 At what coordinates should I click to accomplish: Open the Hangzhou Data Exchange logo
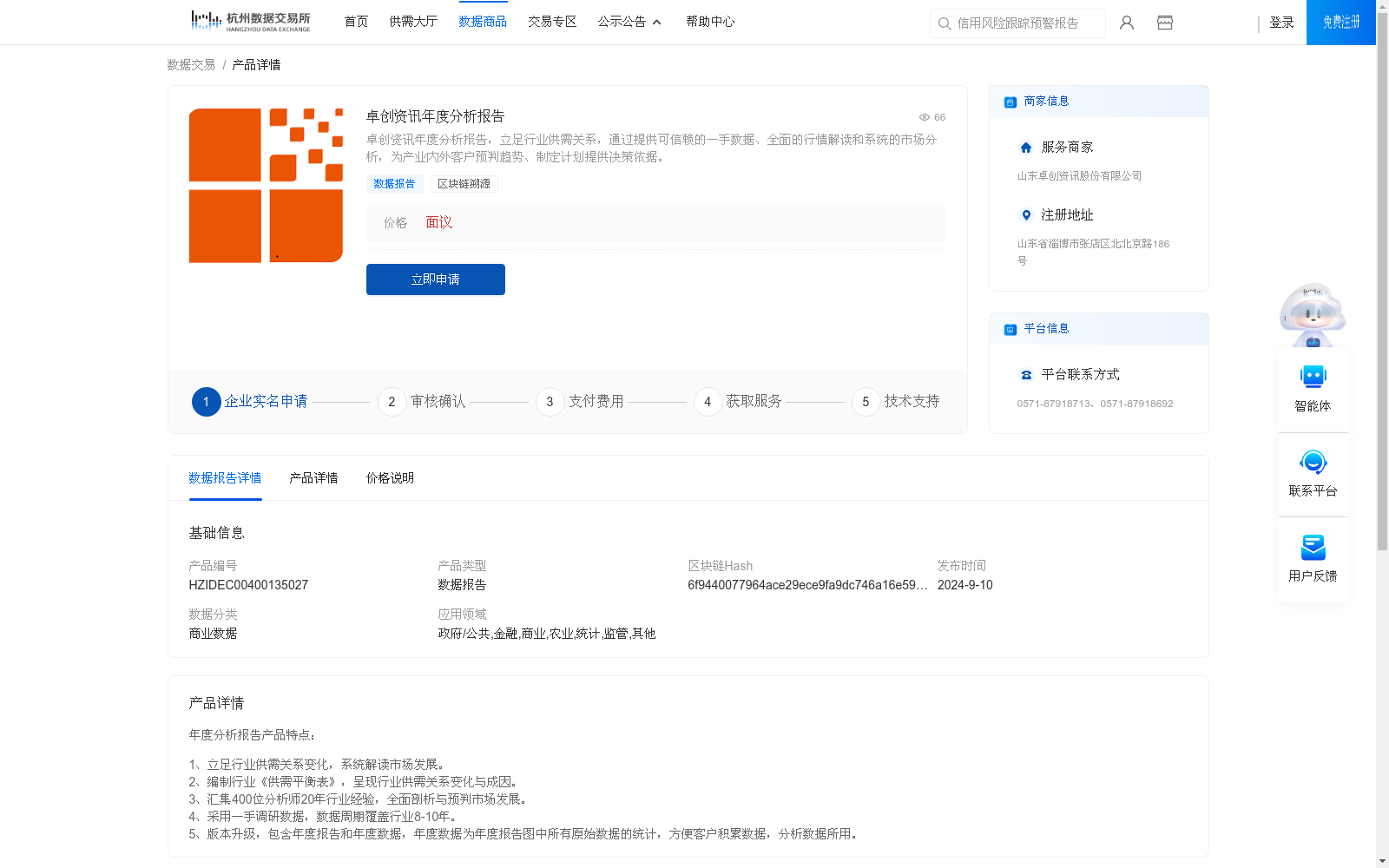250,22
